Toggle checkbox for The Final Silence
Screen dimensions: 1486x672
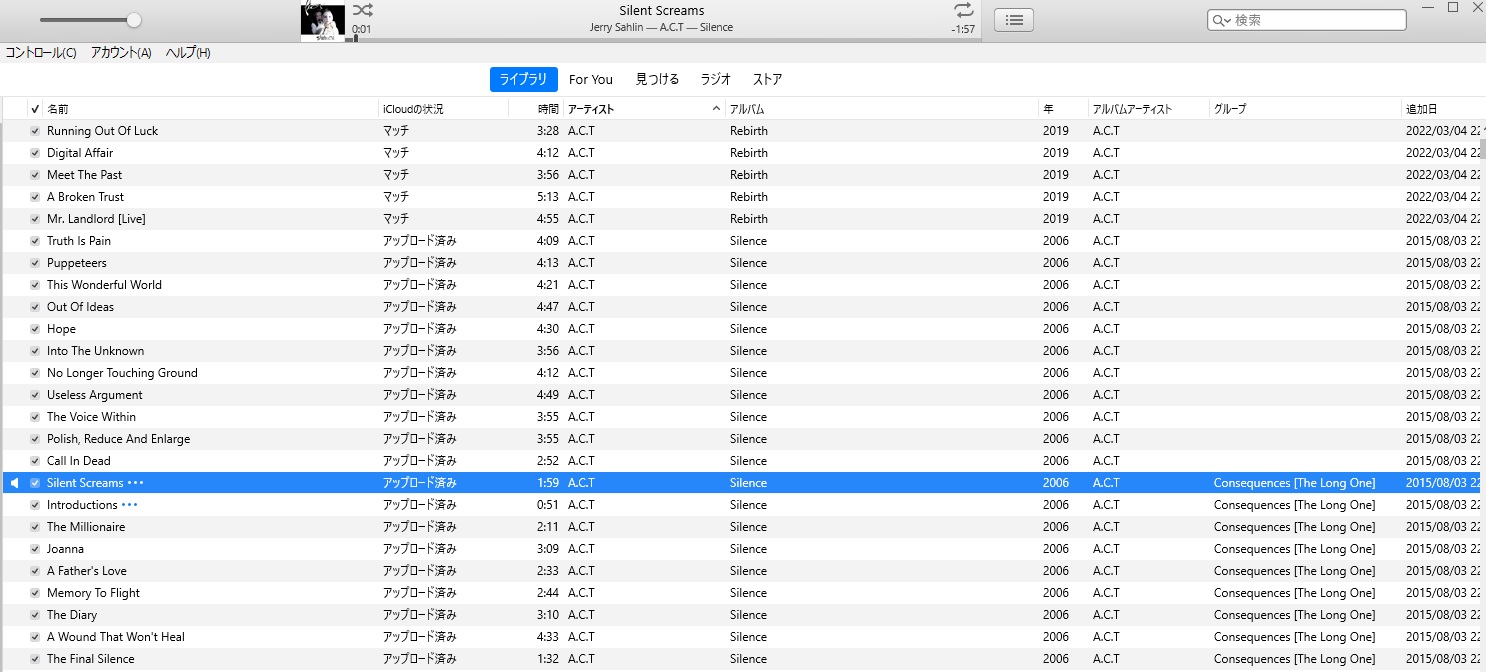pos(35,659)
